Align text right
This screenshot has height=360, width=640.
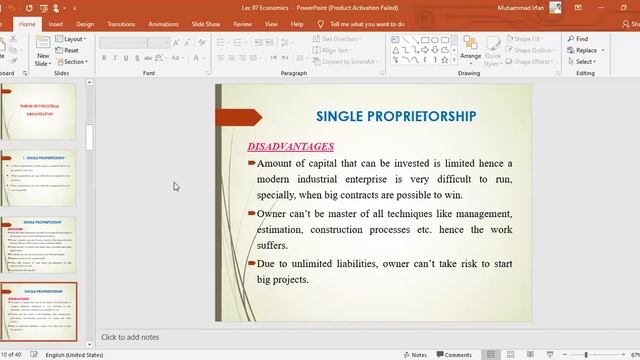242,58
